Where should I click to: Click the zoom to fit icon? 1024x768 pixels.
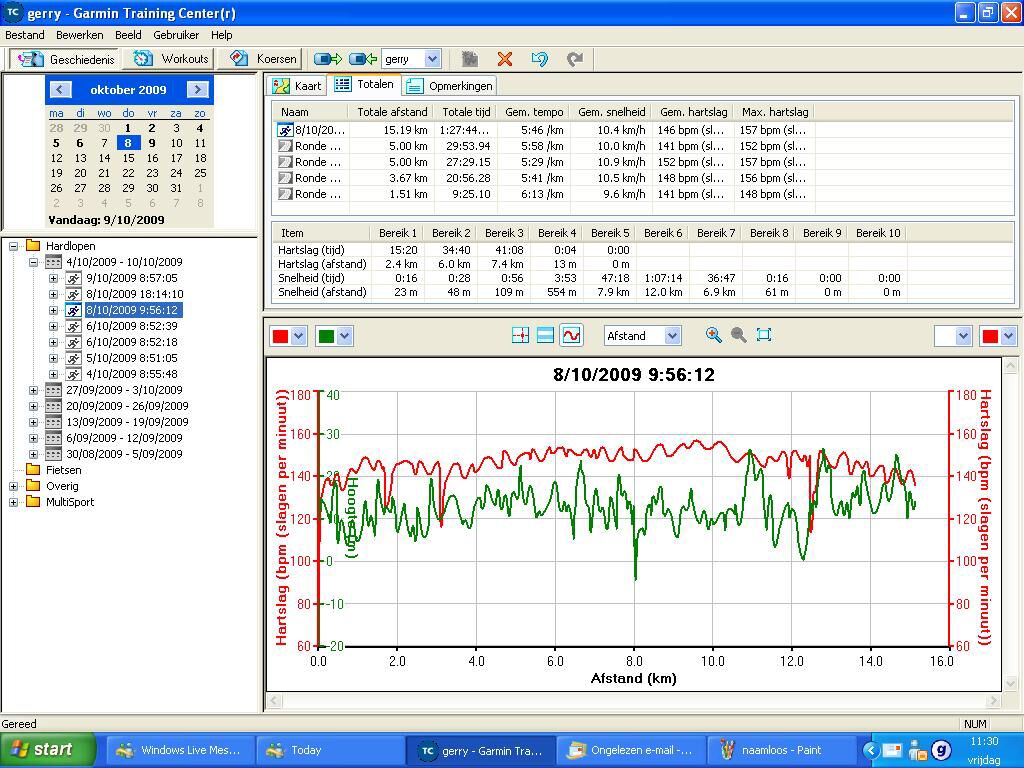[x=764, y=335]
